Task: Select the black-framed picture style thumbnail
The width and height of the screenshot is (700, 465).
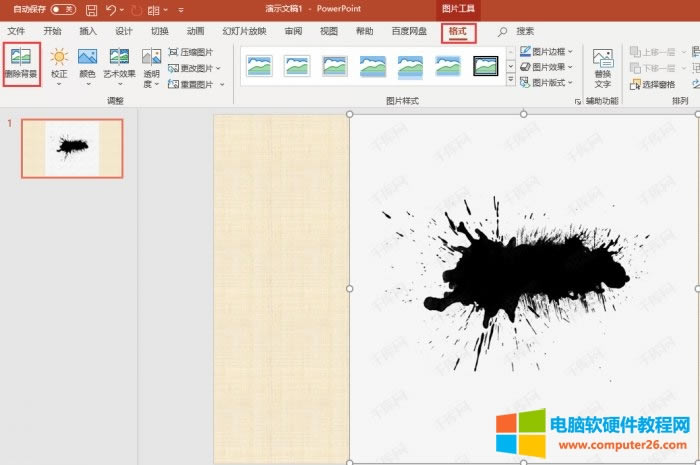Action: coord(486,66)
